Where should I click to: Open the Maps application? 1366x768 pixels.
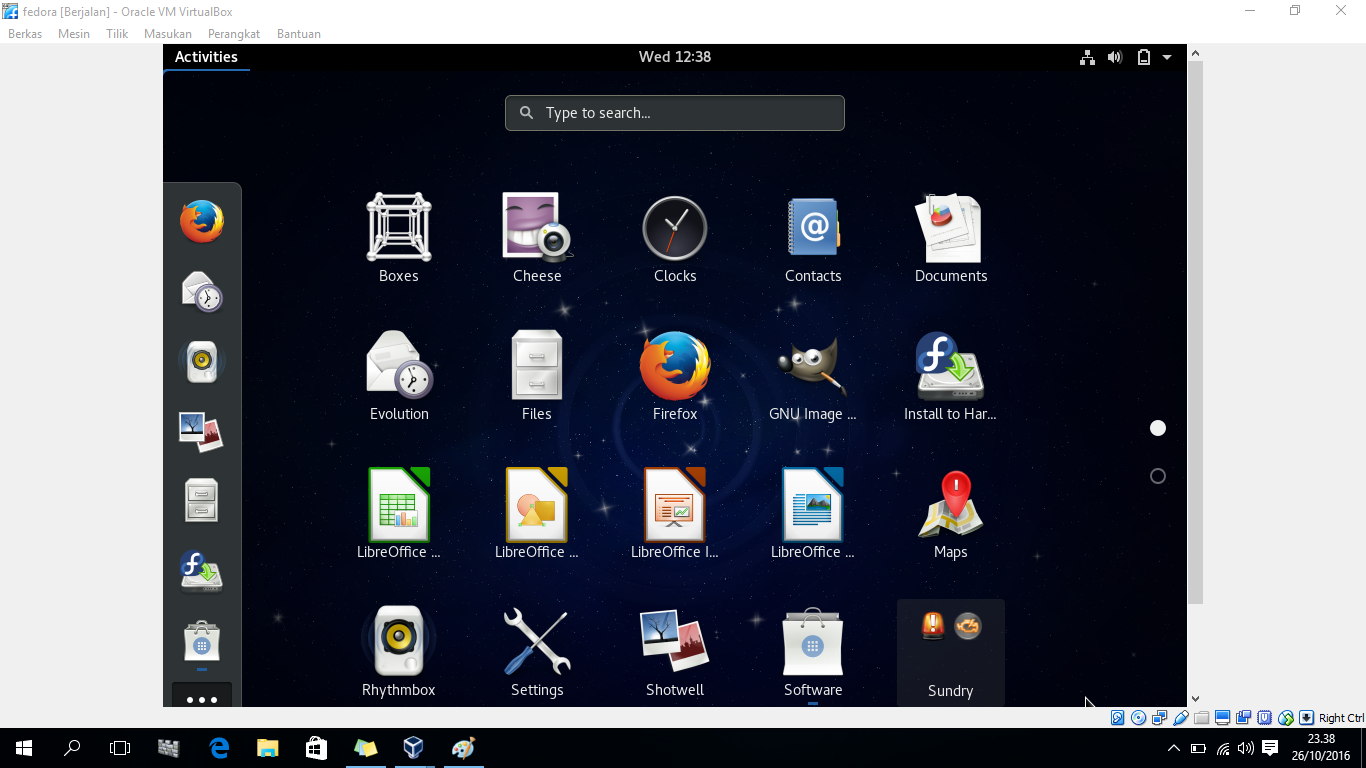click(951, 514)
